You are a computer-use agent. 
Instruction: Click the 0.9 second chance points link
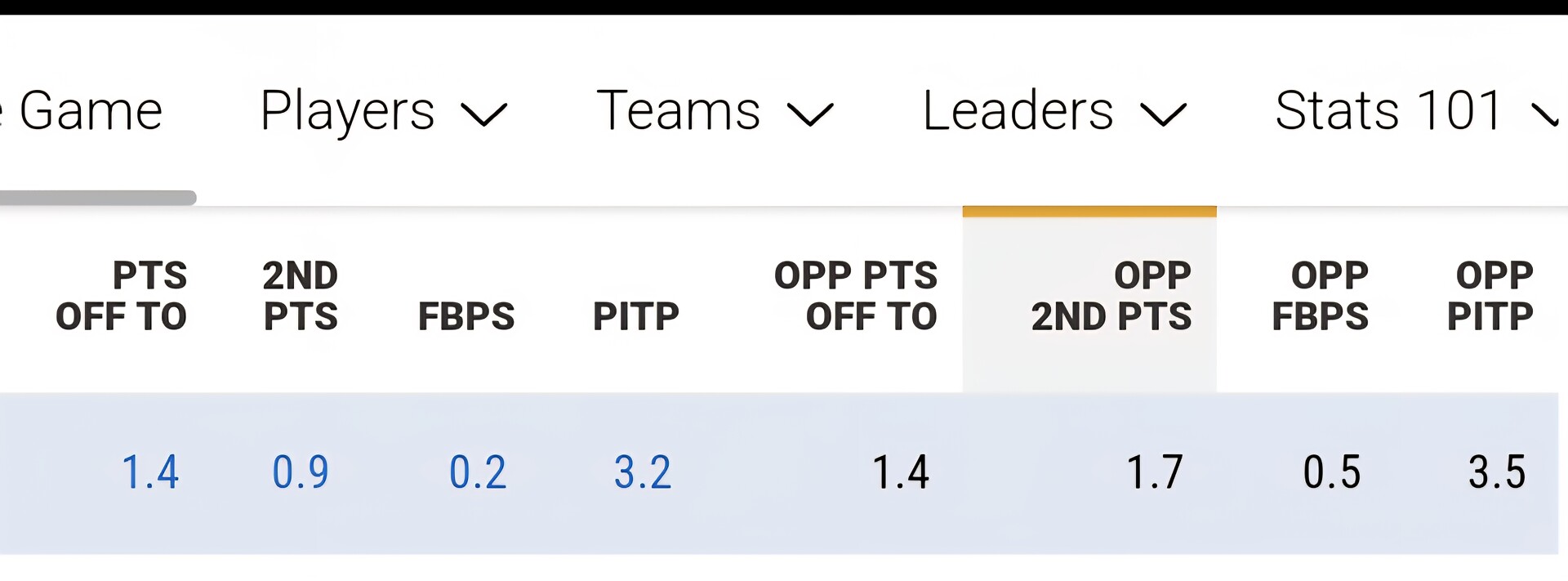coord(300,472)
